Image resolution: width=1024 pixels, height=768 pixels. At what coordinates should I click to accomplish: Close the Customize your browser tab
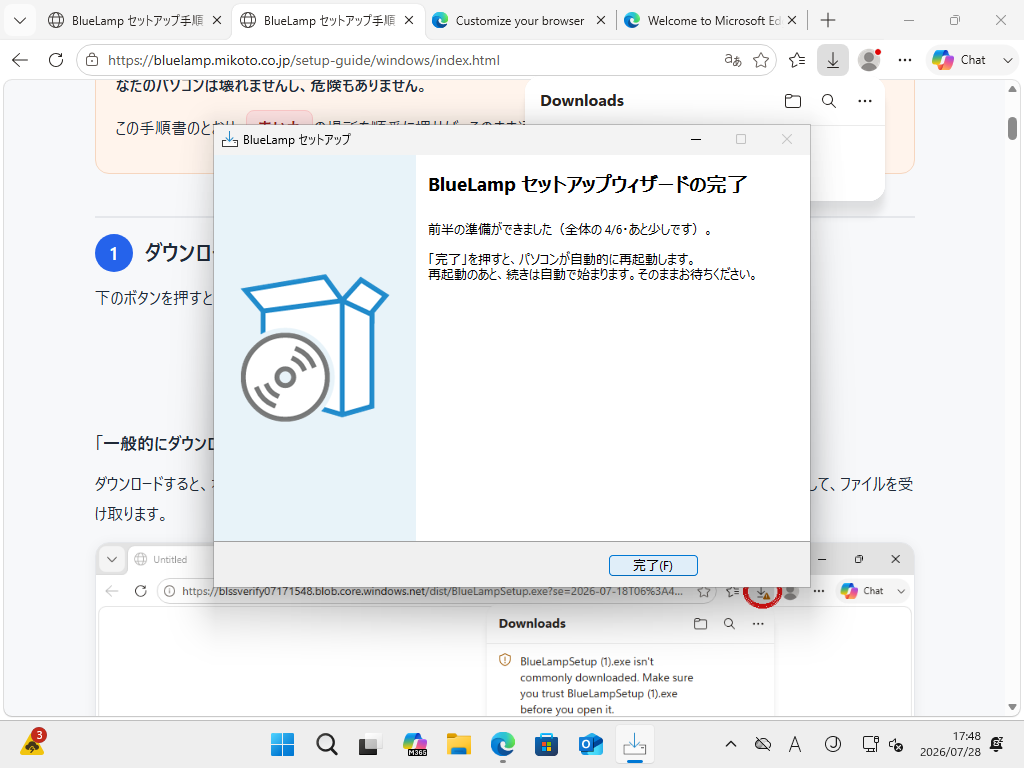click(x=601, y=20)
